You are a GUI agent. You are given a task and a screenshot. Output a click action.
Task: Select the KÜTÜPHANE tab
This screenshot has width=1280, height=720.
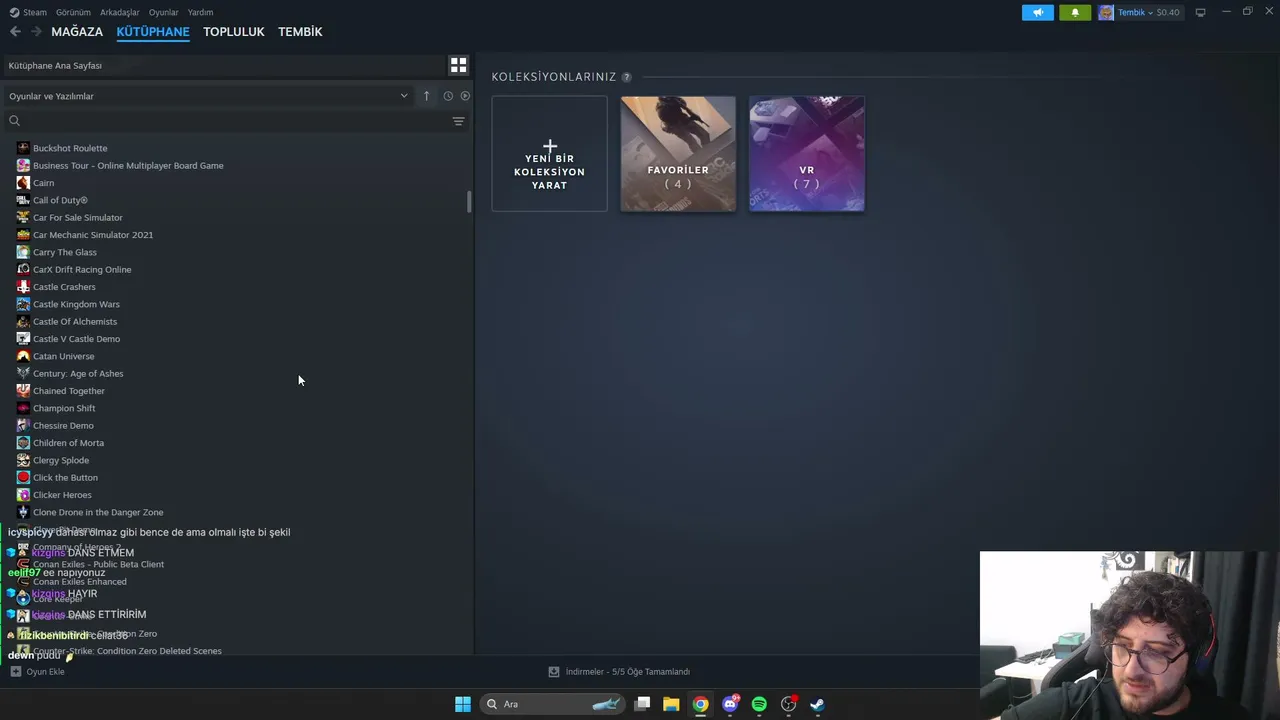(x=153, y=32)
